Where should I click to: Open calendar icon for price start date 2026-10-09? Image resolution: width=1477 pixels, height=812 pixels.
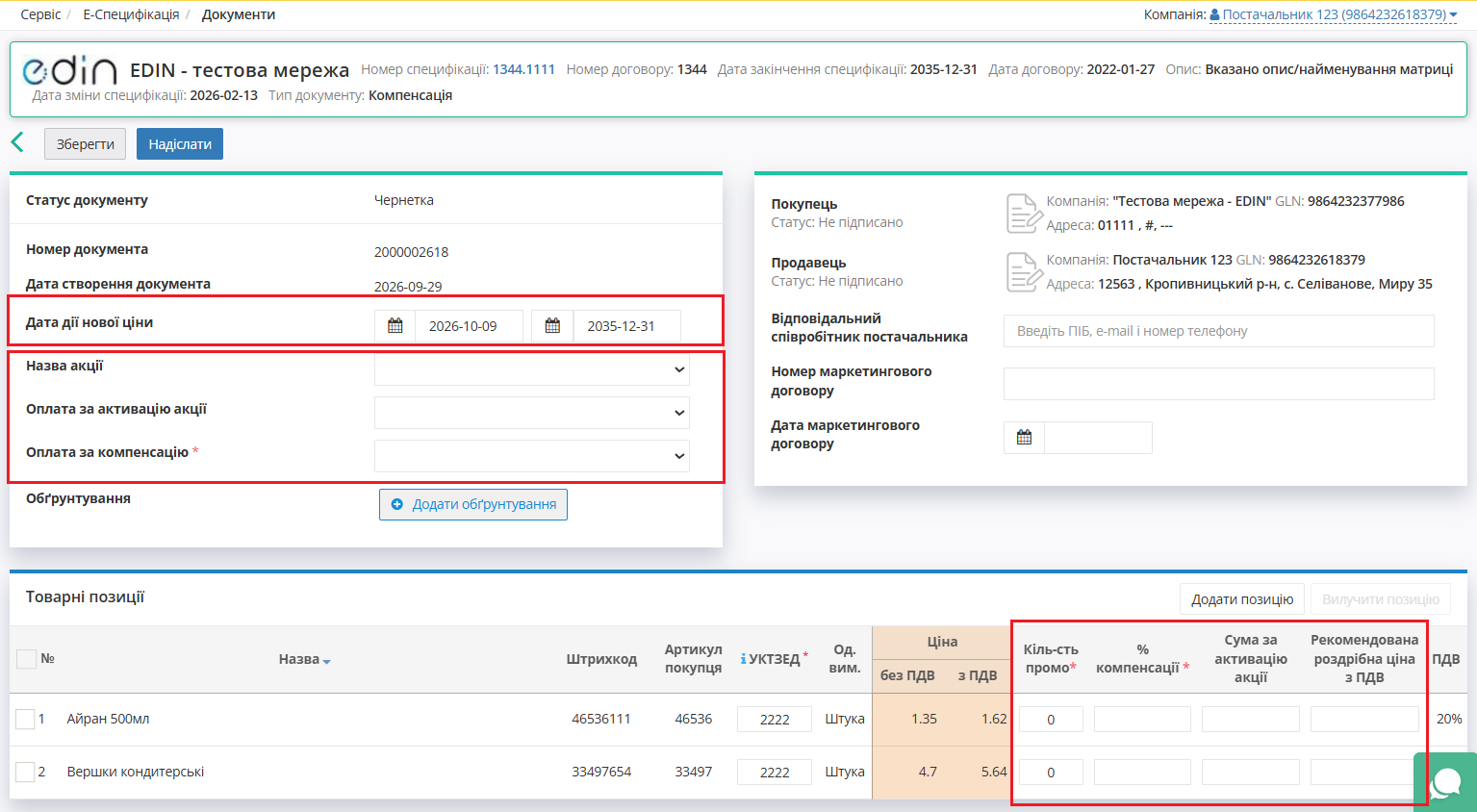click(395, 326)
